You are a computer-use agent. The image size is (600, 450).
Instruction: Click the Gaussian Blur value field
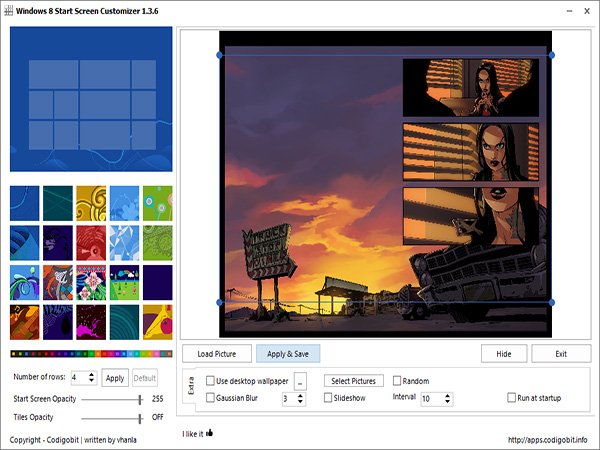[x=289, y=399]
